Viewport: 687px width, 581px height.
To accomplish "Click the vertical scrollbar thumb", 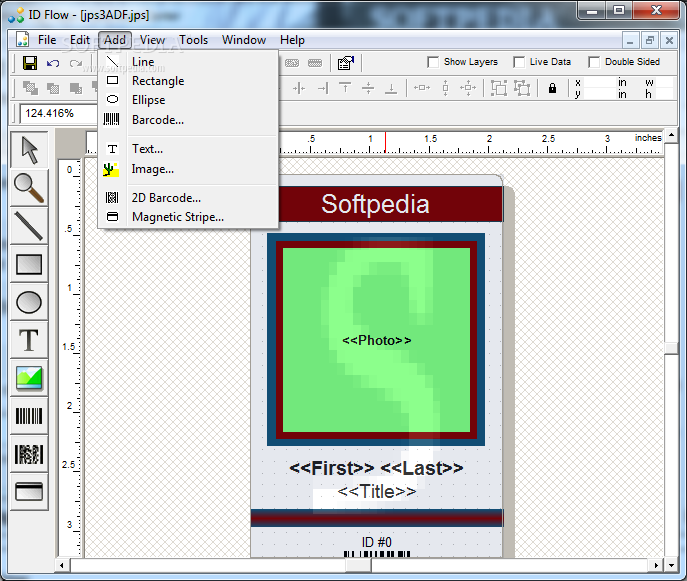I will pyautogui.click(x=671, y=348).
